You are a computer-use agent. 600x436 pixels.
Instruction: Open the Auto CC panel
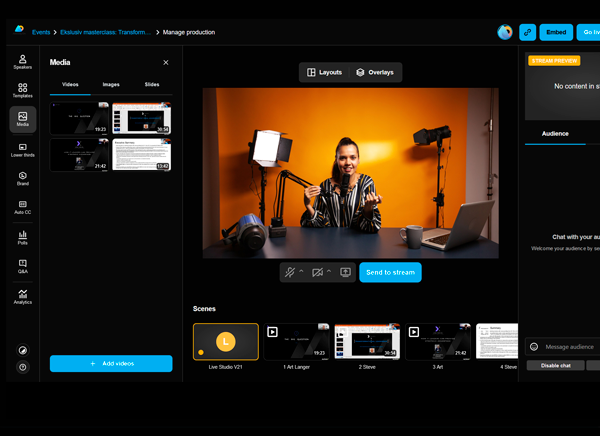tap(23, 207)
